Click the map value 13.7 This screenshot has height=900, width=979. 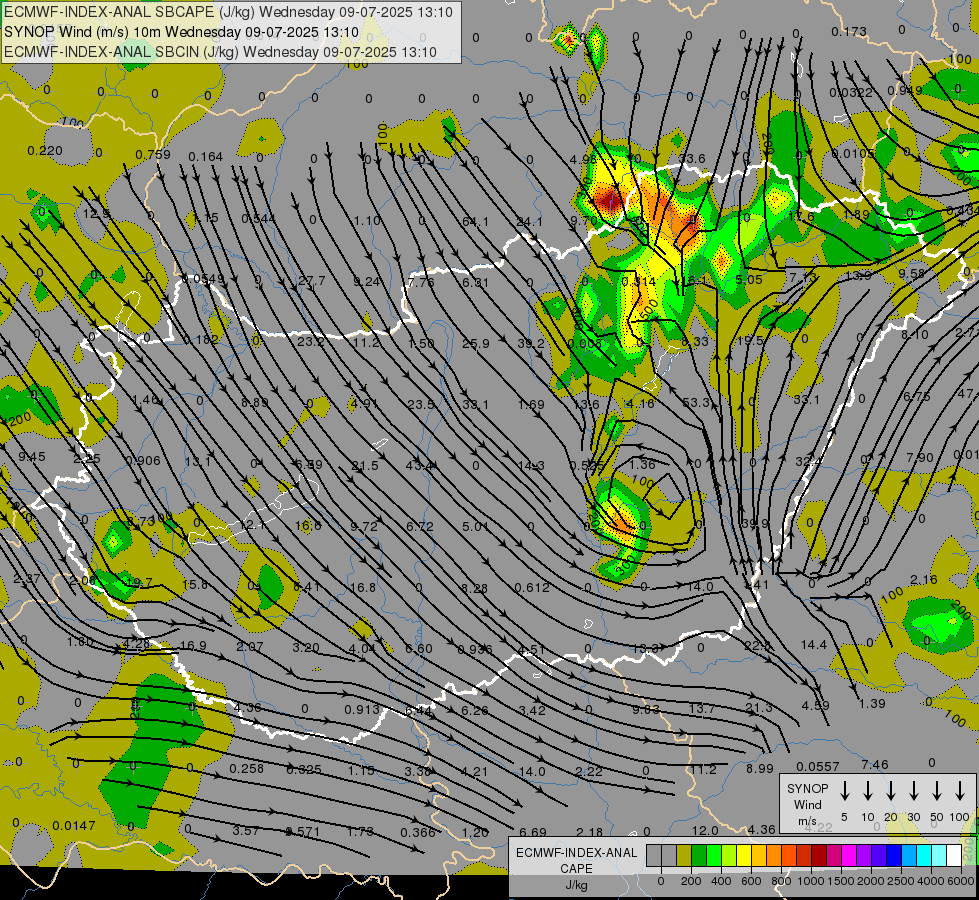702,708
